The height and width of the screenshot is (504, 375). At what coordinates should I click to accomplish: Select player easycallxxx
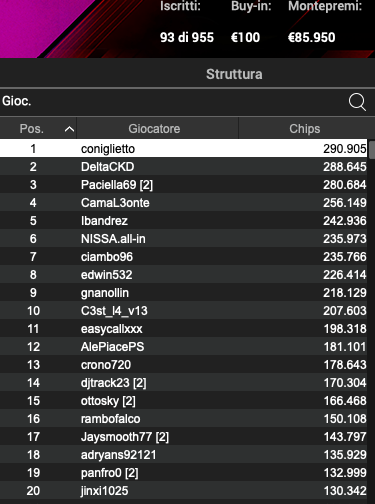(x=111, y=329)
